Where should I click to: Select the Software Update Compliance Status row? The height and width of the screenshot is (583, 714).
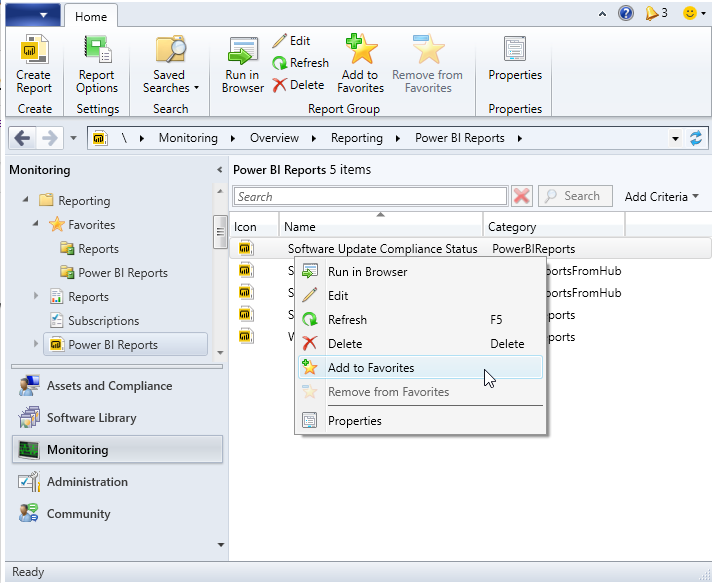[470, 249]
